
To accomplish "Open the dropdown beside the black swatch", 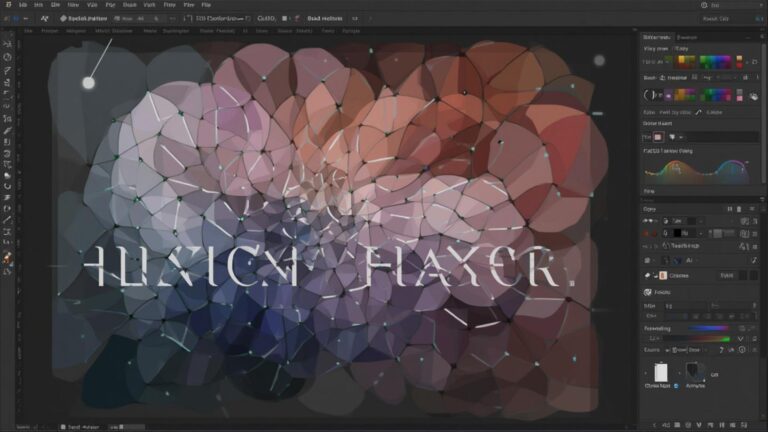I will 701,234.
